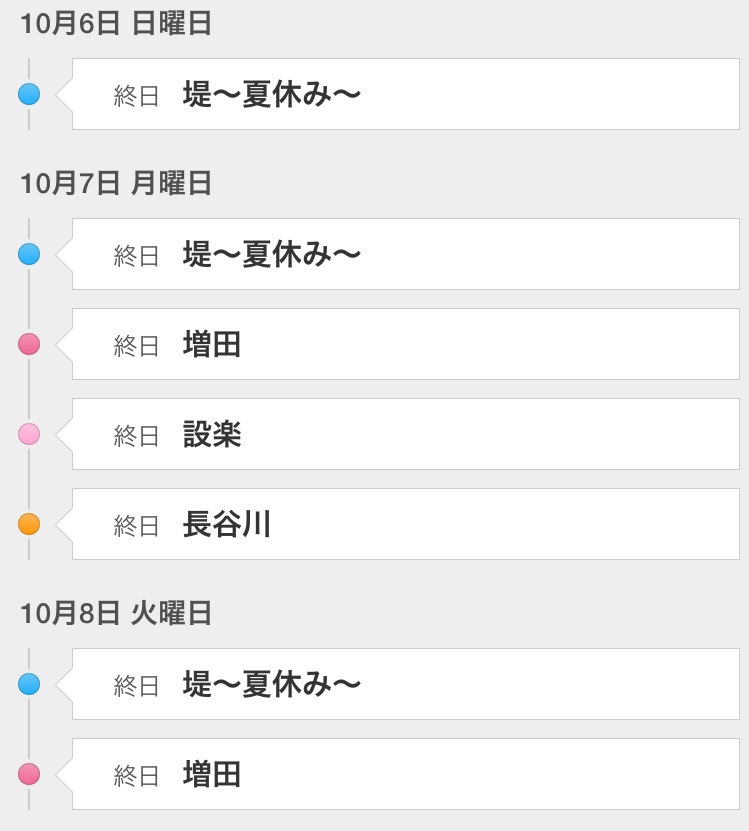Select the 10月6日 日曜日 date header
Image resolution: width=749 pixels, height=831 pixels.
[x=116, y=24]
